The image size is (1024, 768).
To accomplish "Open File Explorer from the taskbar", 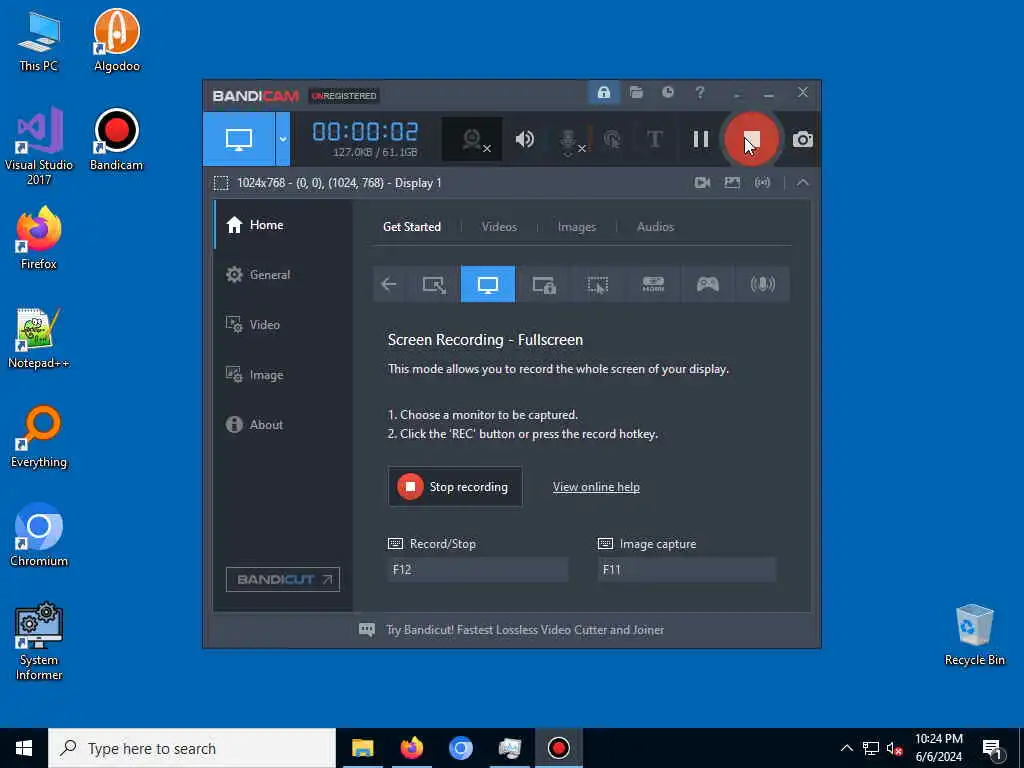I will tap(362, 748).
